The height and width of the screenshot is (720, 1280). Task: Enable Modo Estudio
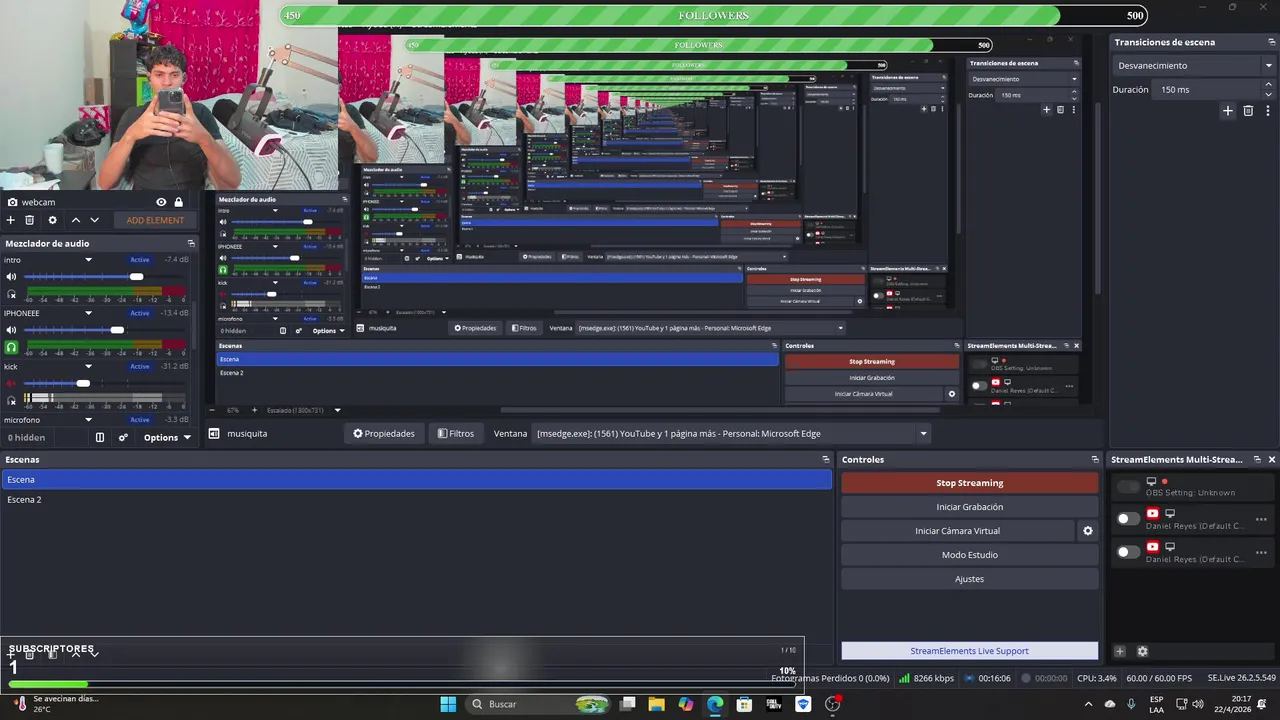coord(970,555)
